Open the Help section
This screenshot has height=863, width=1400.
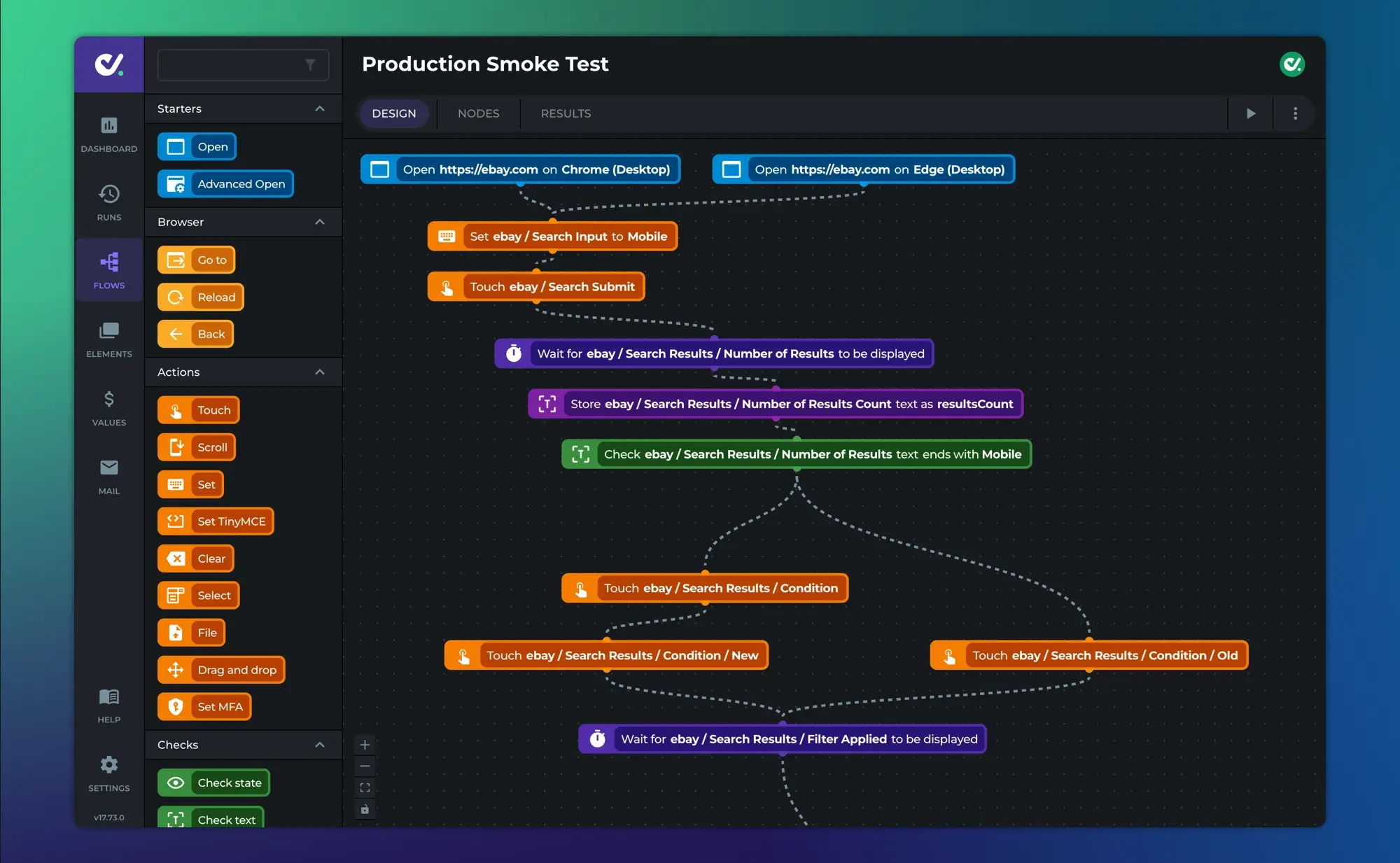click(108, 706)
